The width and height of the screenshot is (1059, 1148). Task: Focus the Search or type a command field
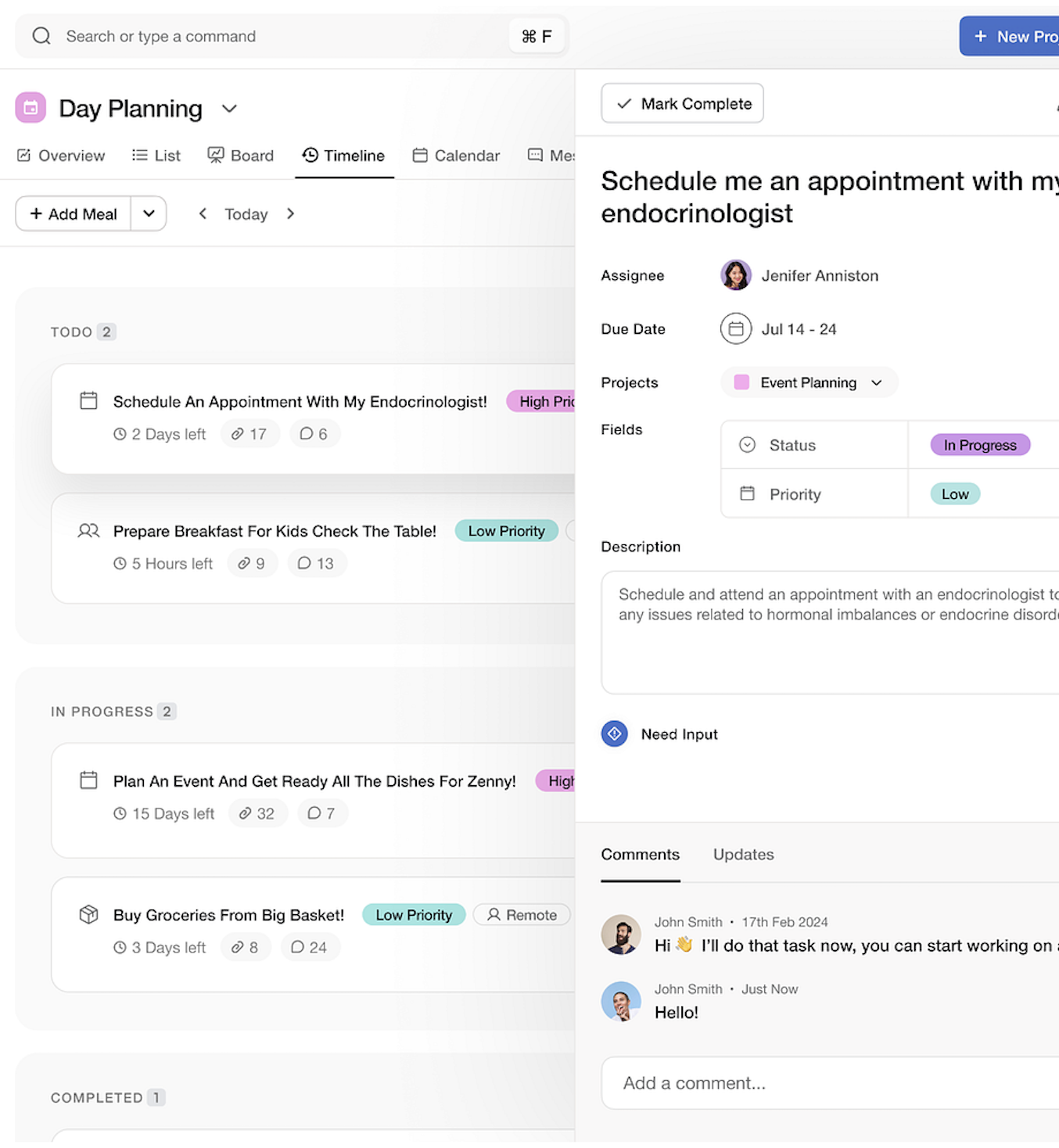[x=292, y=36]
